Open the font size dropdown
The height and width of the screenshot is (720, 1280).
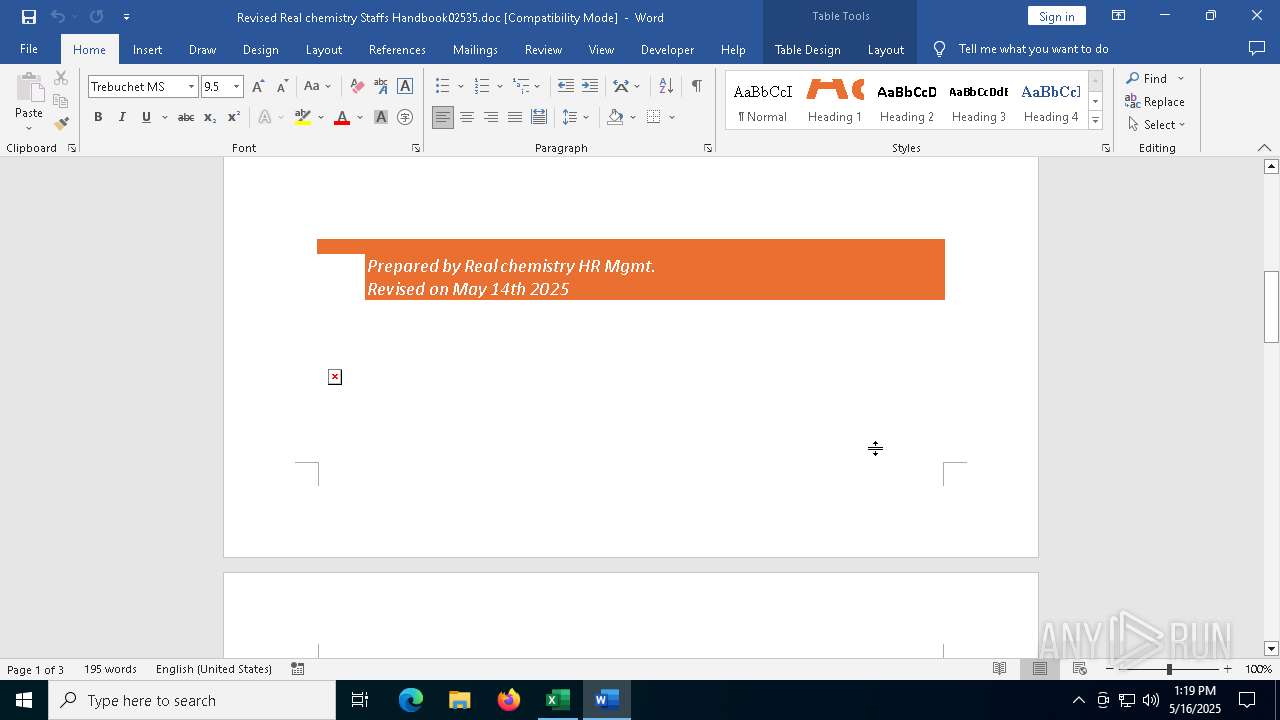pos(236,87)
